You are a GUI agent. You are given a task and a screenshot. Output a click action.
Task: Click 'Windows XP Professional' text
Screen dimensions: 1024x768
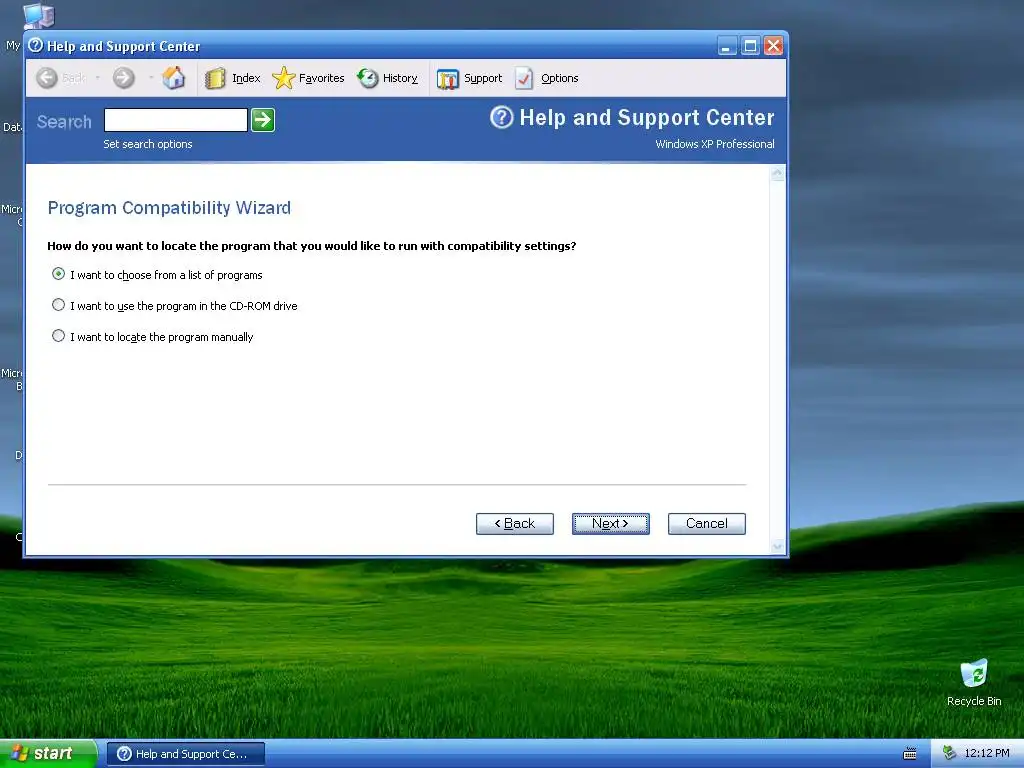715,144
